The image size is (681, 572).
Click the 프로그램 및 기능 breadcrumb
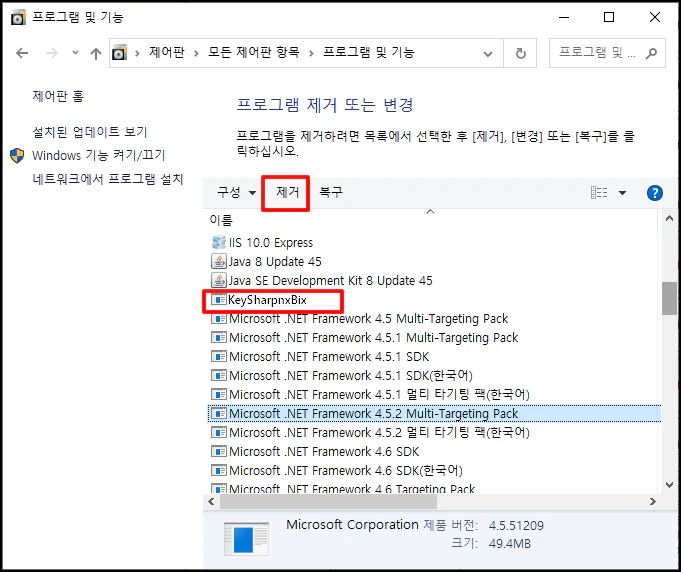click(x=369, y=53)
